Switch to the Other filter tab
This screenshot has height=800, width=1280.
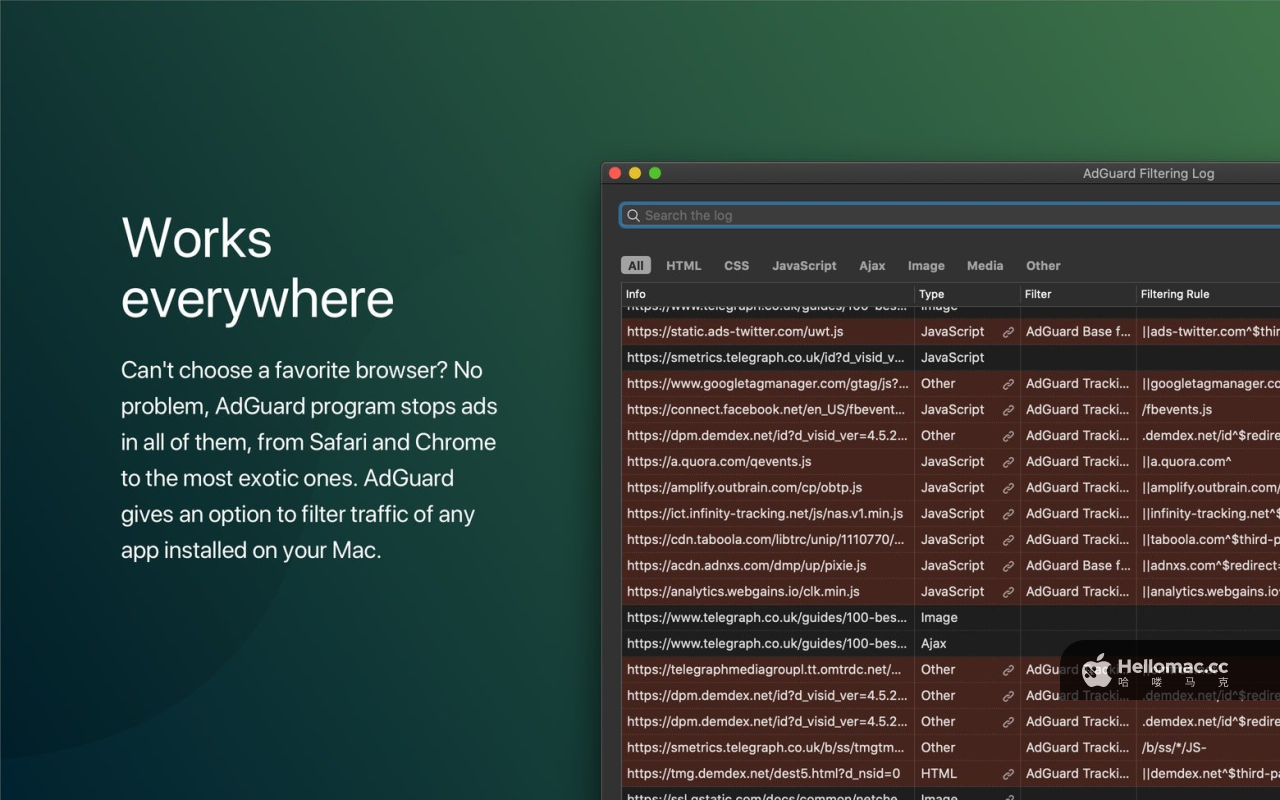[1043, 266]
